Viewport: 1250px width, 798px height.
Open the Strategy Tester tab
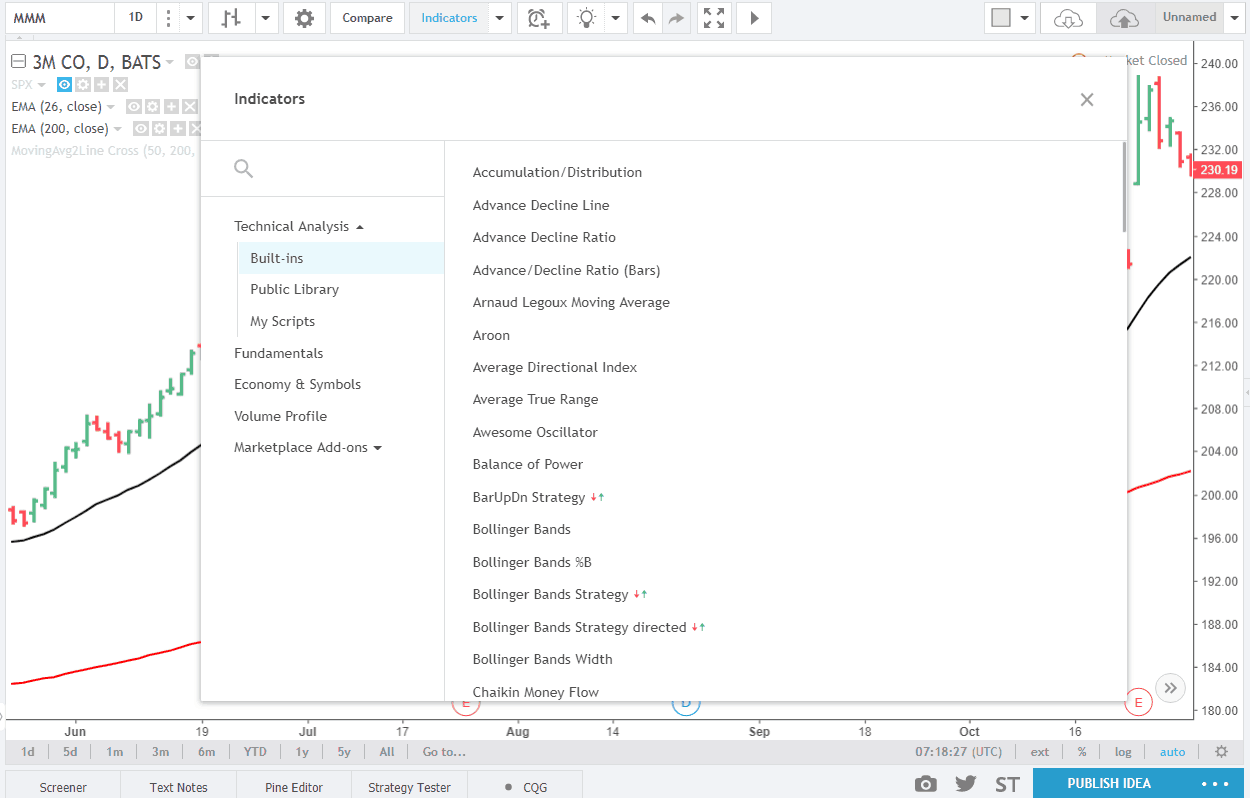pos(409,787)
